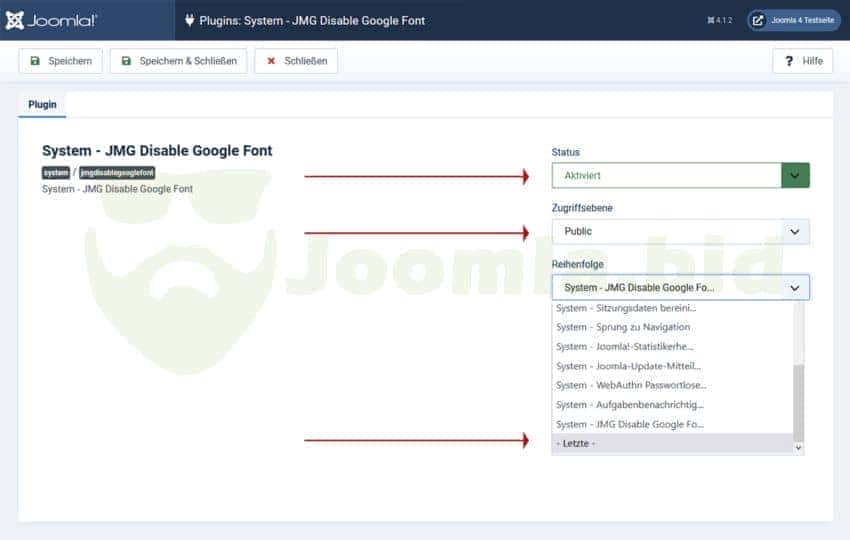Open the Zugriffsebene dropdown showing Public
The width and height of the screenshot is (850, 540).
pyautogui.click(x=681, y=232)
